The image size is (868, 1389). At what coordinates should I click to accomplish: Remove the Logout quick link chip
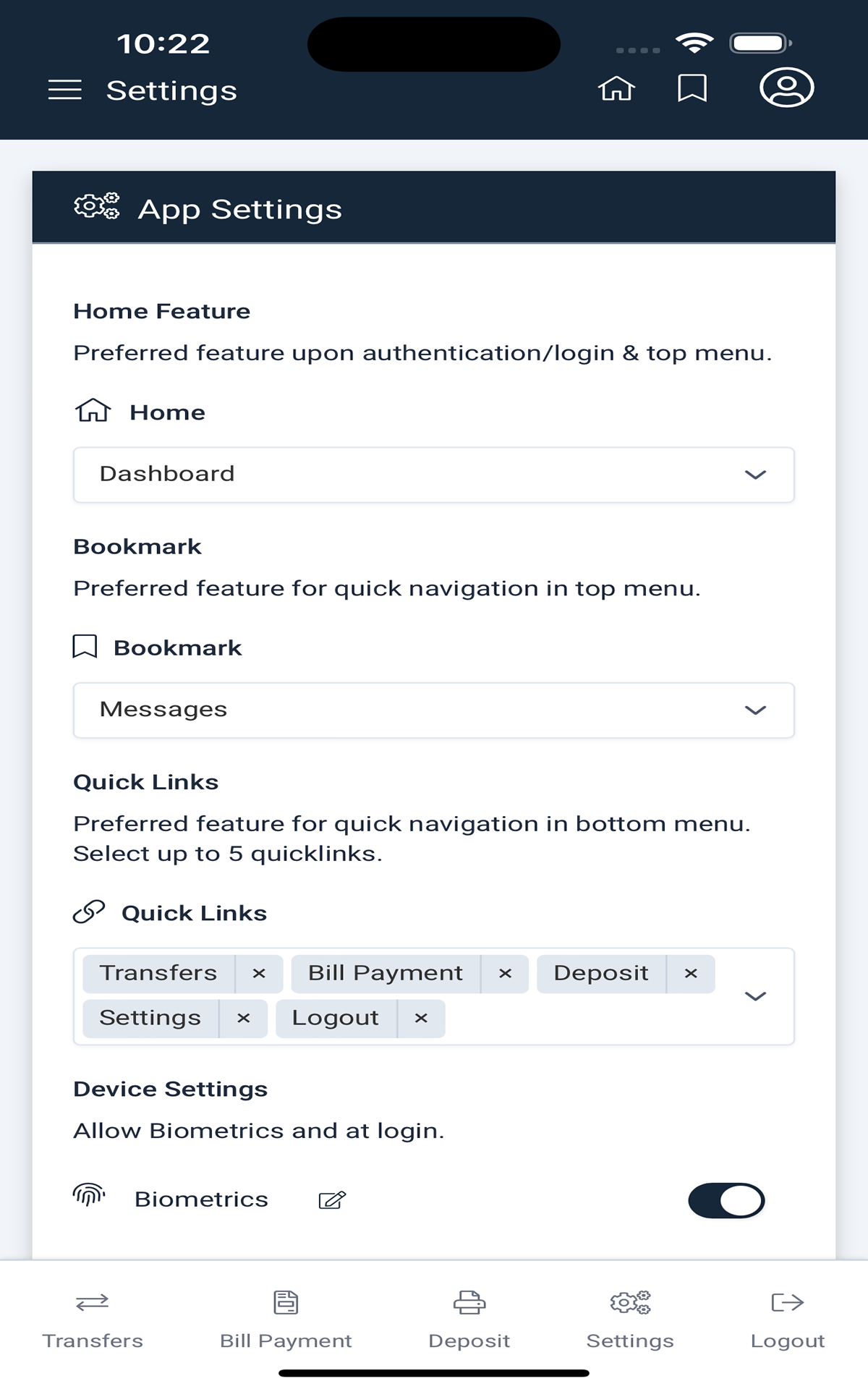pyautogui.click(x=421, y=1019)
